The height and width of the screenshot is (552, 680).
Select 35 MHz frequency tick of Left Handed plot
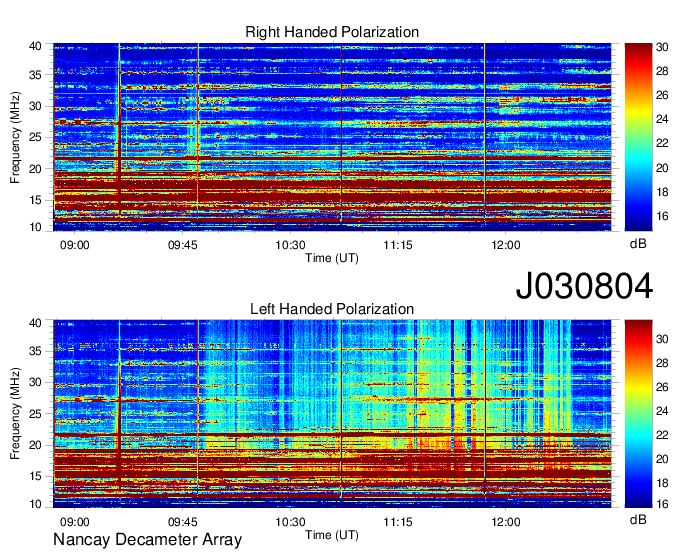[x=35, y=351]
